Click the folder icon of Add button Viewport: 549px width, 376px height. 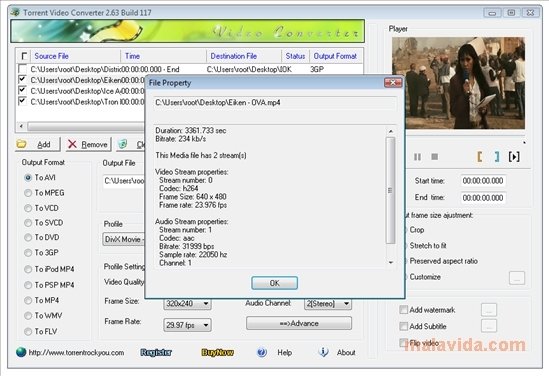(22, 144)
